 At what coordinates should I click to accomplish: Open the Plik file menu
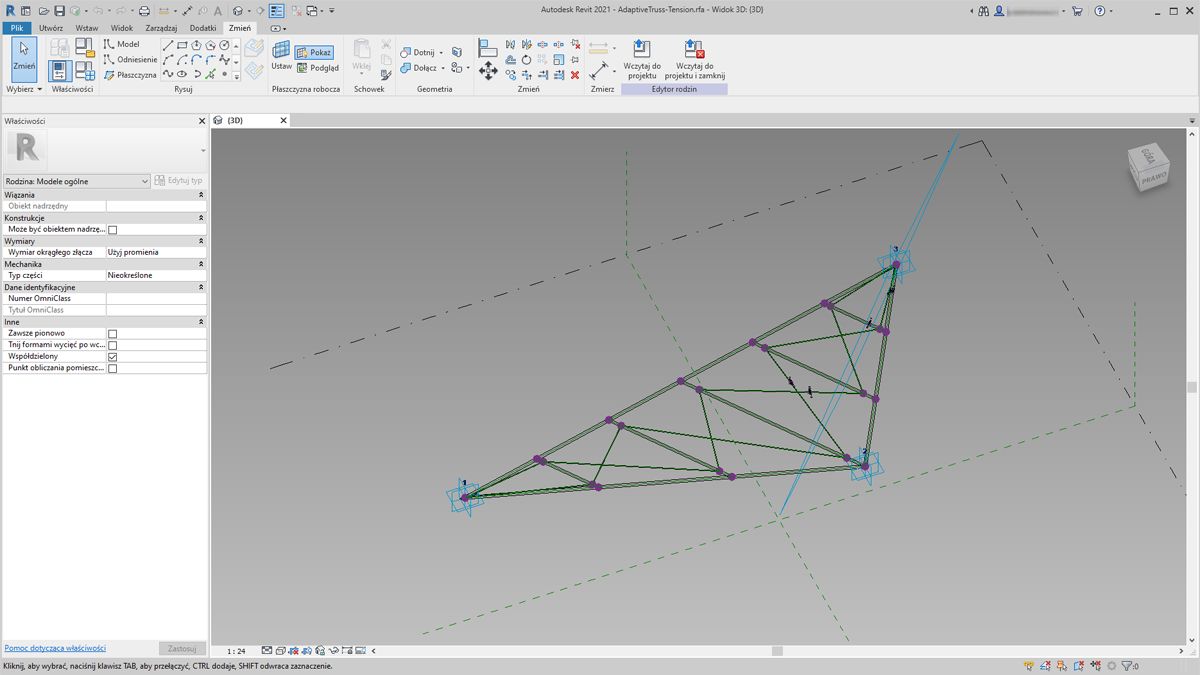pyautogui.click(x=16, y=28)
